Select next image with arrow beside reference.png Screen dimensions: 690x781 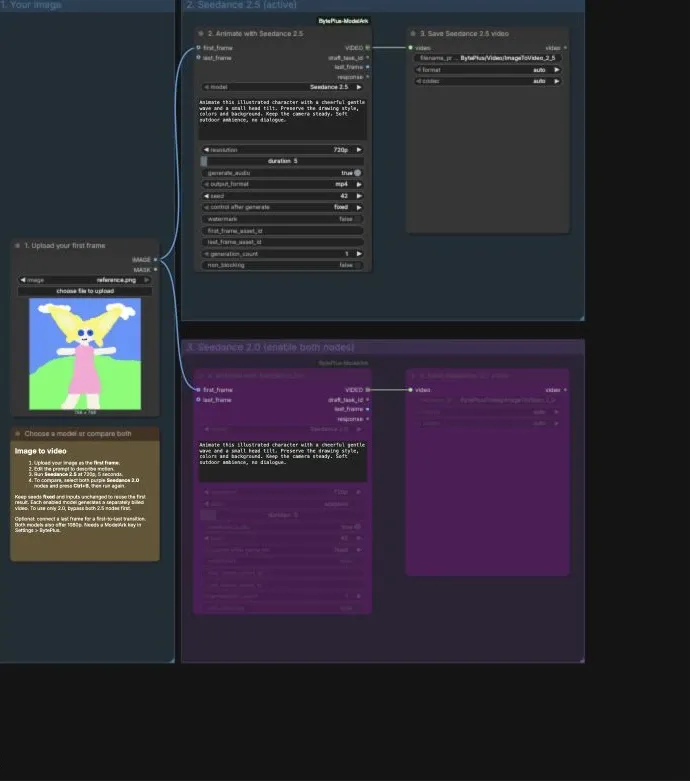click(x=146, y=280)
